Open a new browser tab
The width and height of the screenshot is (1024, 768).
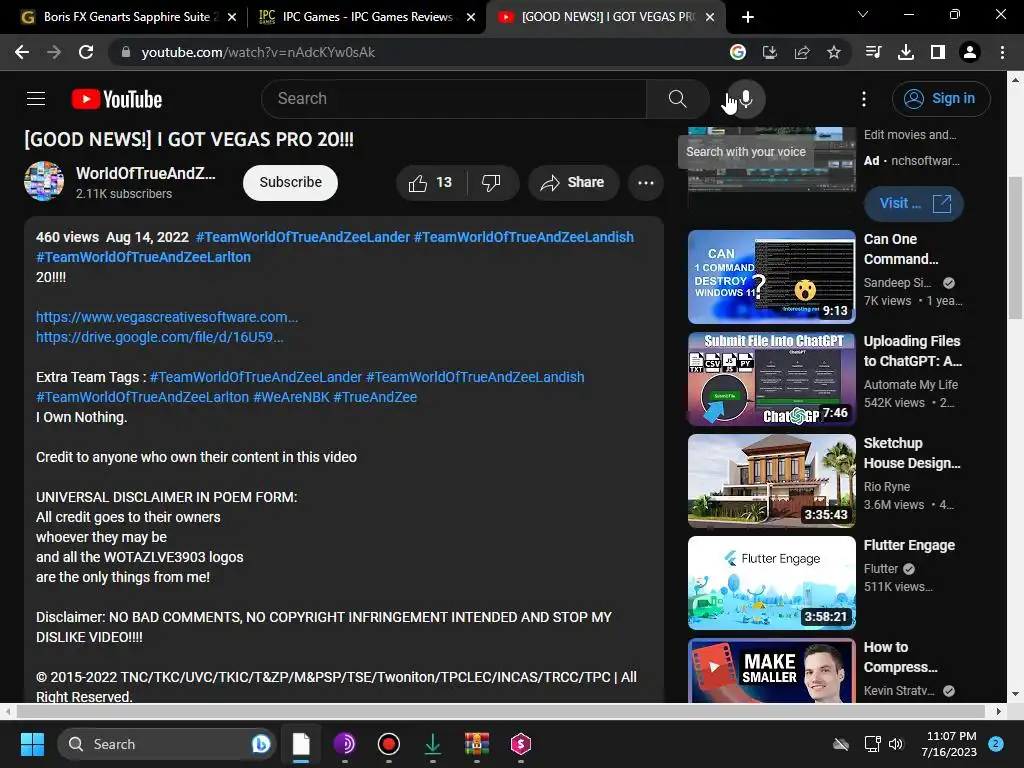coord(748,17)
